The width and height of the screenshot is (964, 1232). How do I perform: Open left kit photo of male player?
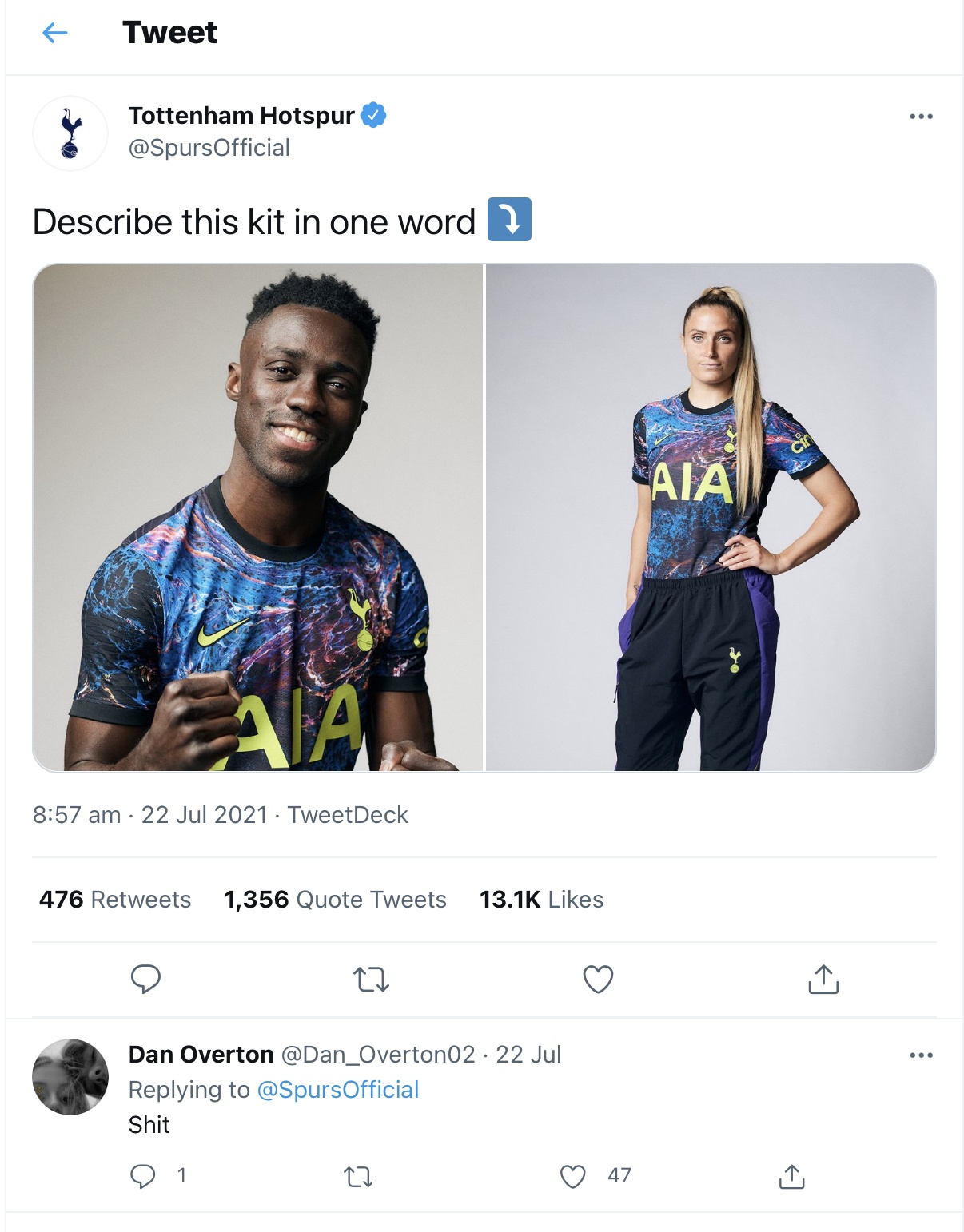coord(258,518)
